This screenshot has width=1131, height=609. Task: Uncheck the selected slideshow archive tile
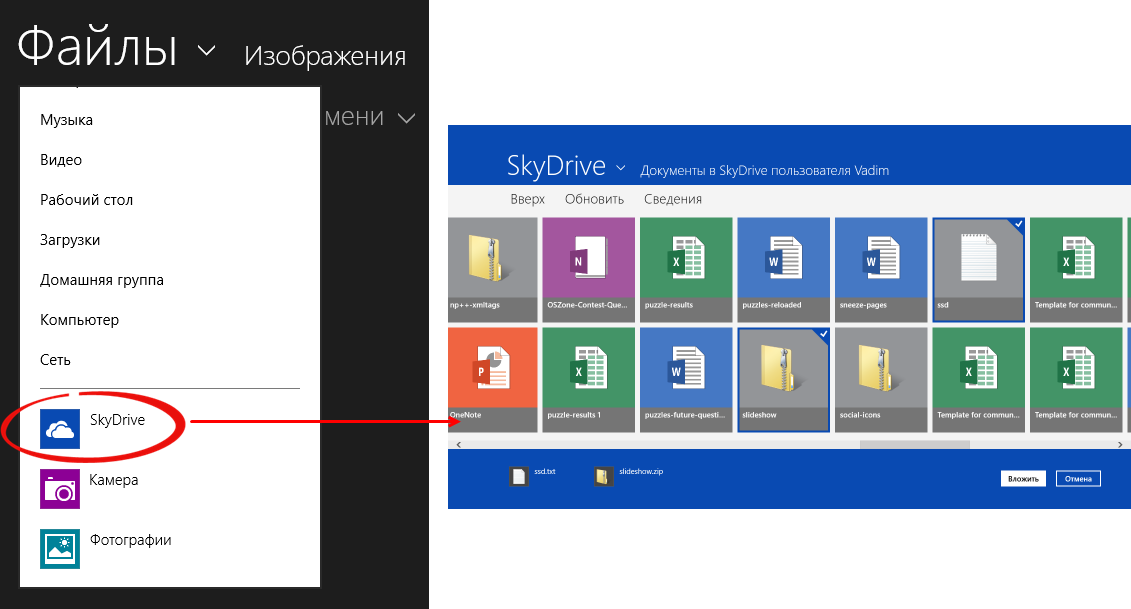[783, 380]
